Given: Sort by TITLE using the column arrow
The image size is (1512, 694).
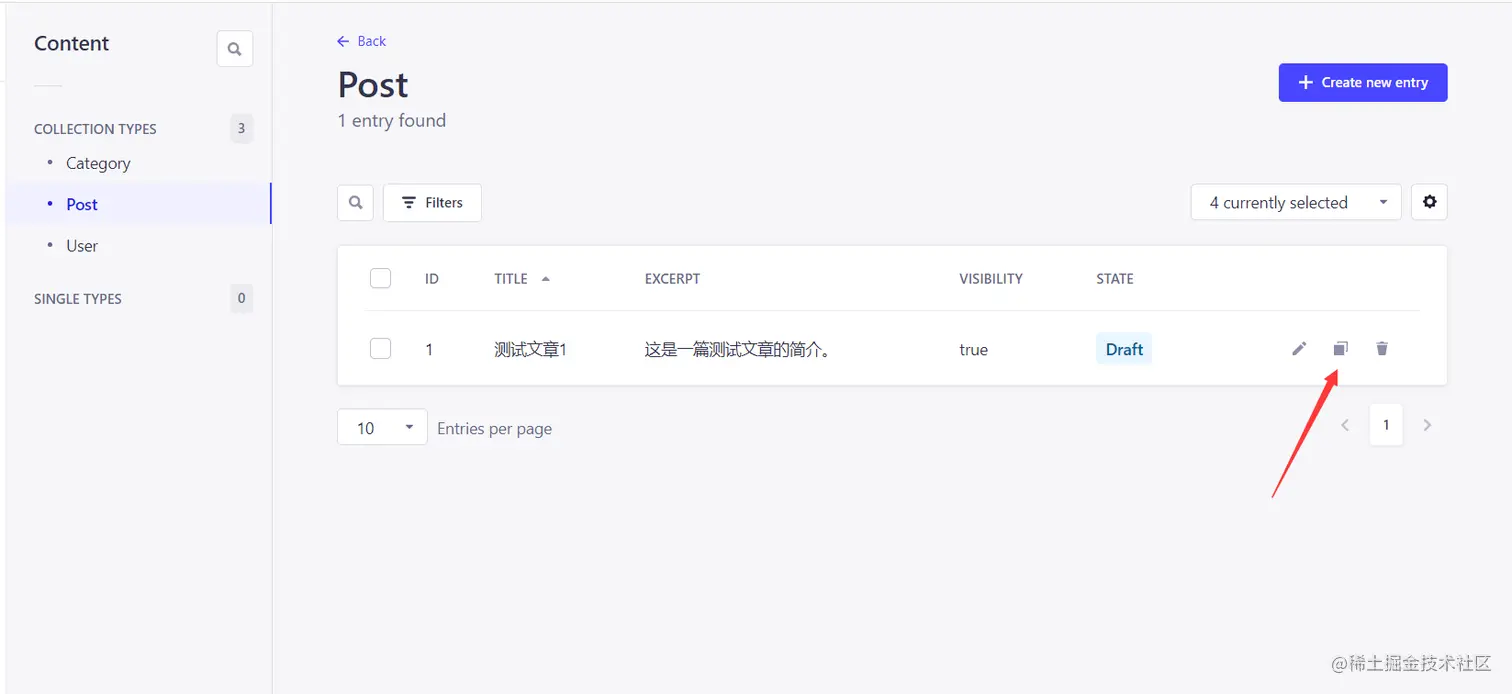Looking at the screenshot, I should pos(544,278).
